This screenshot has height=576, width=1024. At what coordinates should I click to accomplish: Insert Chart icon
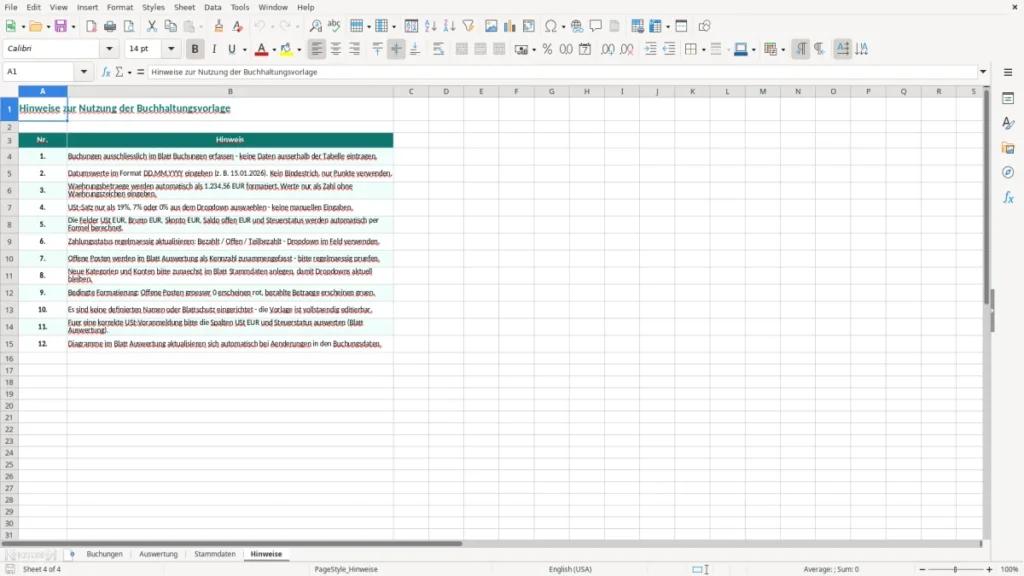point(509,26)
